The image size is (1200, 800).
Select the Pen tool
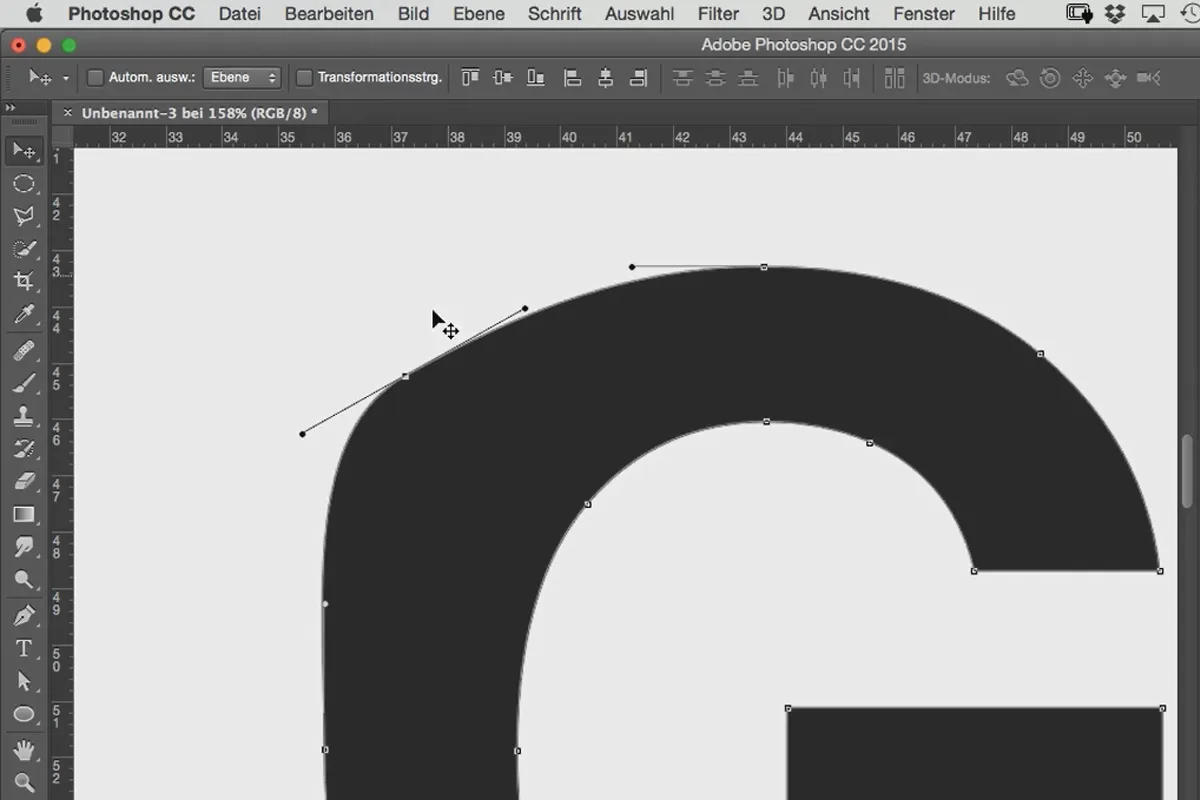pos(24,615)
